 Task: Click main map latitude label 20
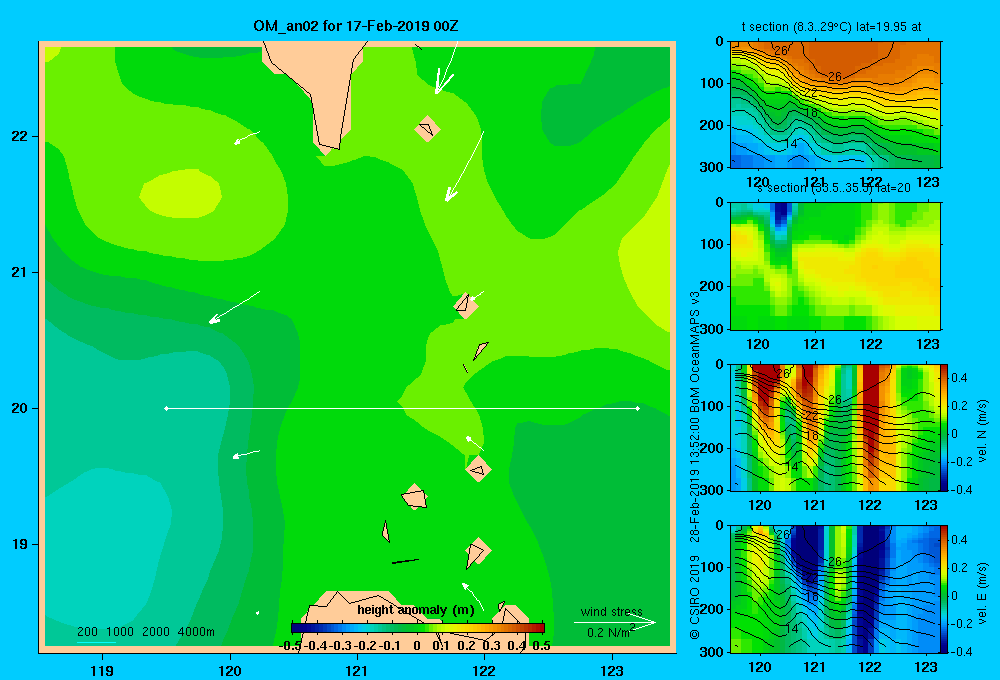[x=20, y=408]
